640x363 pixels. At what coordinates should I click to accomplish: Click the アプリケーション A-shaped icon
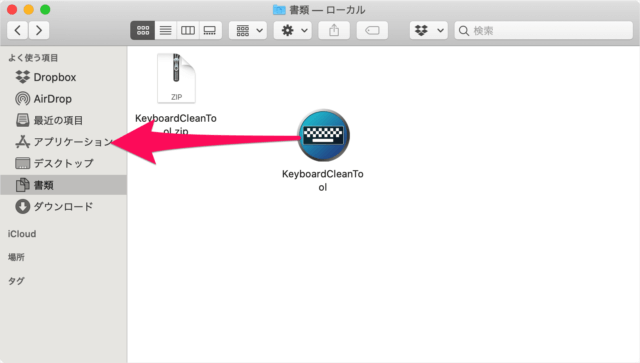click(x=22, y=142)
